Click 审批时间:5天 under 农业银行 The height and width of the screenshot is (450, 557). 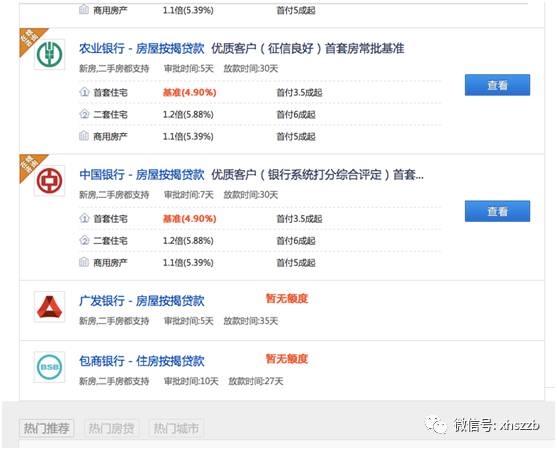189,69
